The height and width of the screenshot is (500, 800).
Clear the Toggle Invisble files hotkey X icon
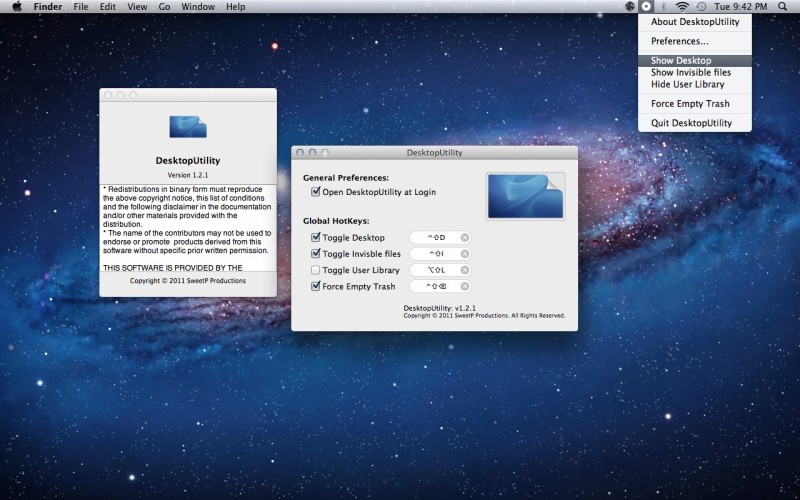coord(465,254)
